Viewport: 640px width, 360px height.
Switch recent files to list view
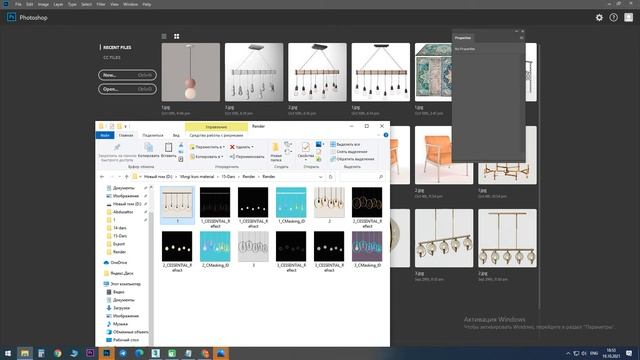(164, 36)
